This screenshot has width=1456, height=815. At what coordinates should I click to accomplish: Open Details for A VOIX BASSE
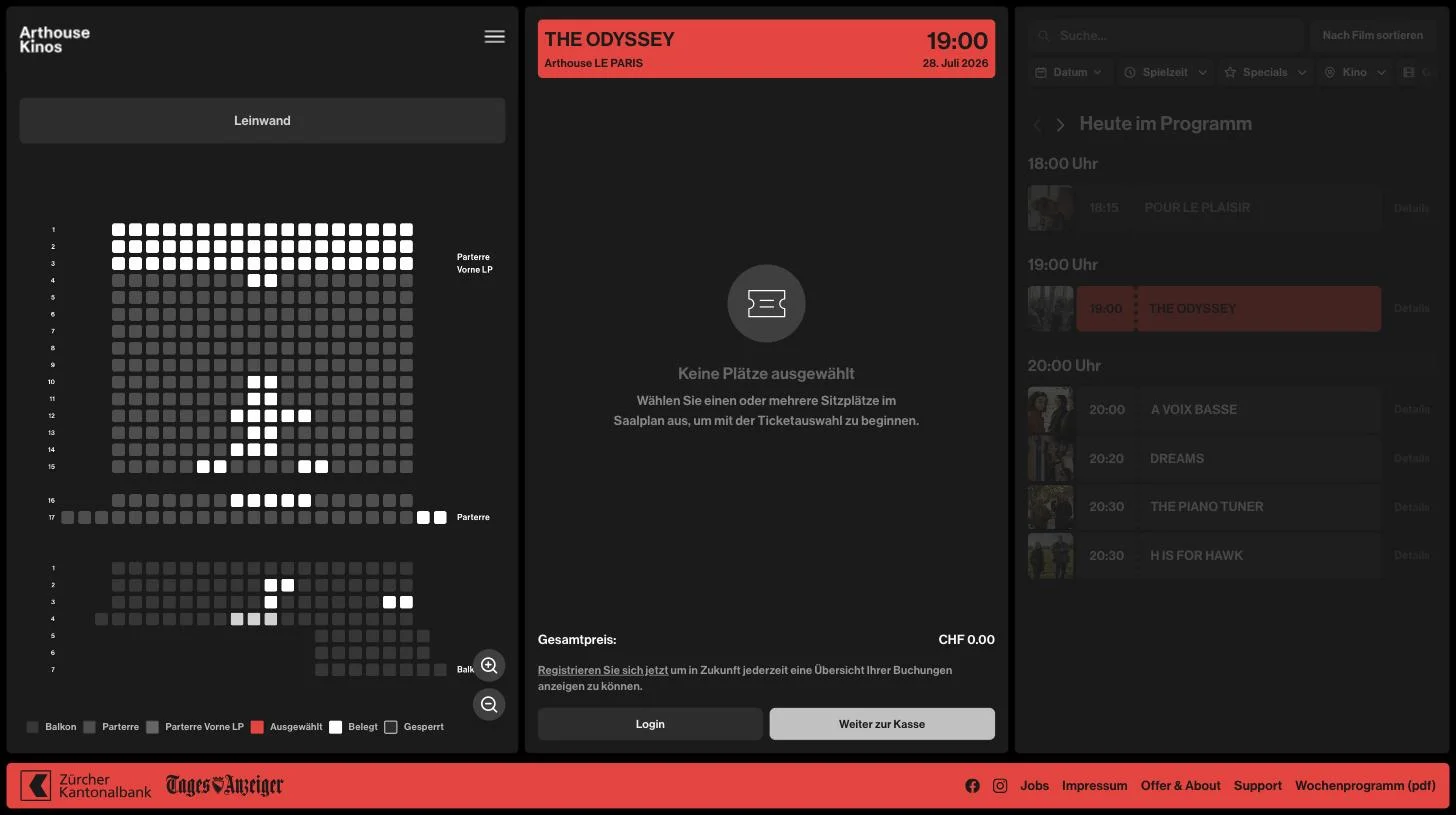pos(1411,410)
